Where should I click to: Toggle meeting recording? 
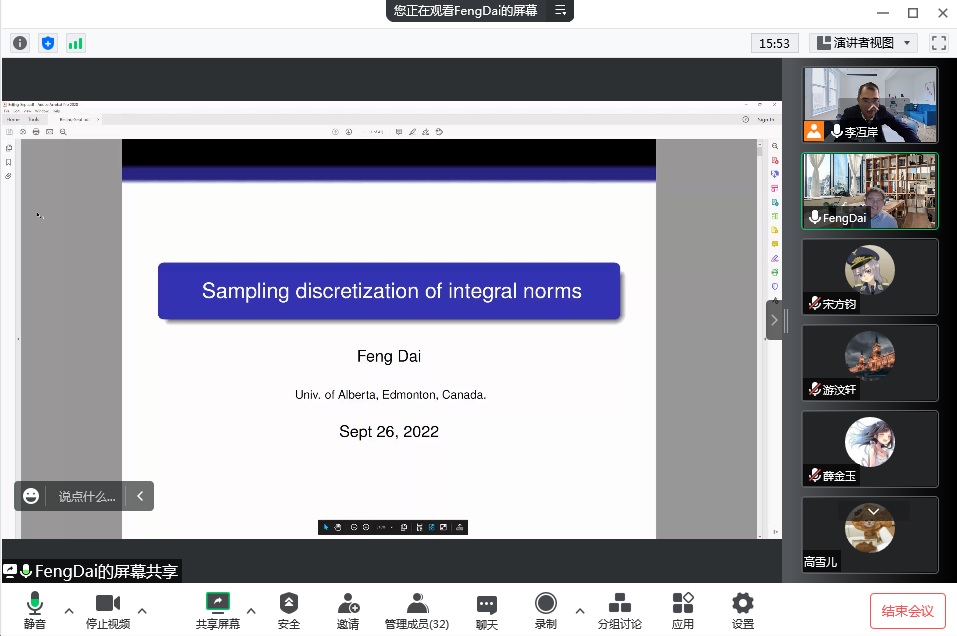click(x=545, y=610)
